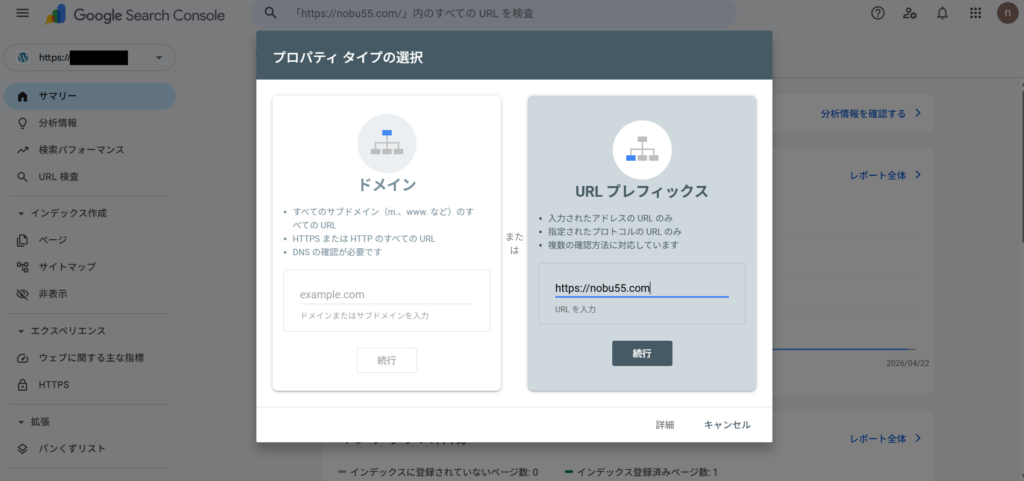This screenshot has width=1024, height=481.
Task: Click the キャンセル button in dialog
Action: point(726,425)
